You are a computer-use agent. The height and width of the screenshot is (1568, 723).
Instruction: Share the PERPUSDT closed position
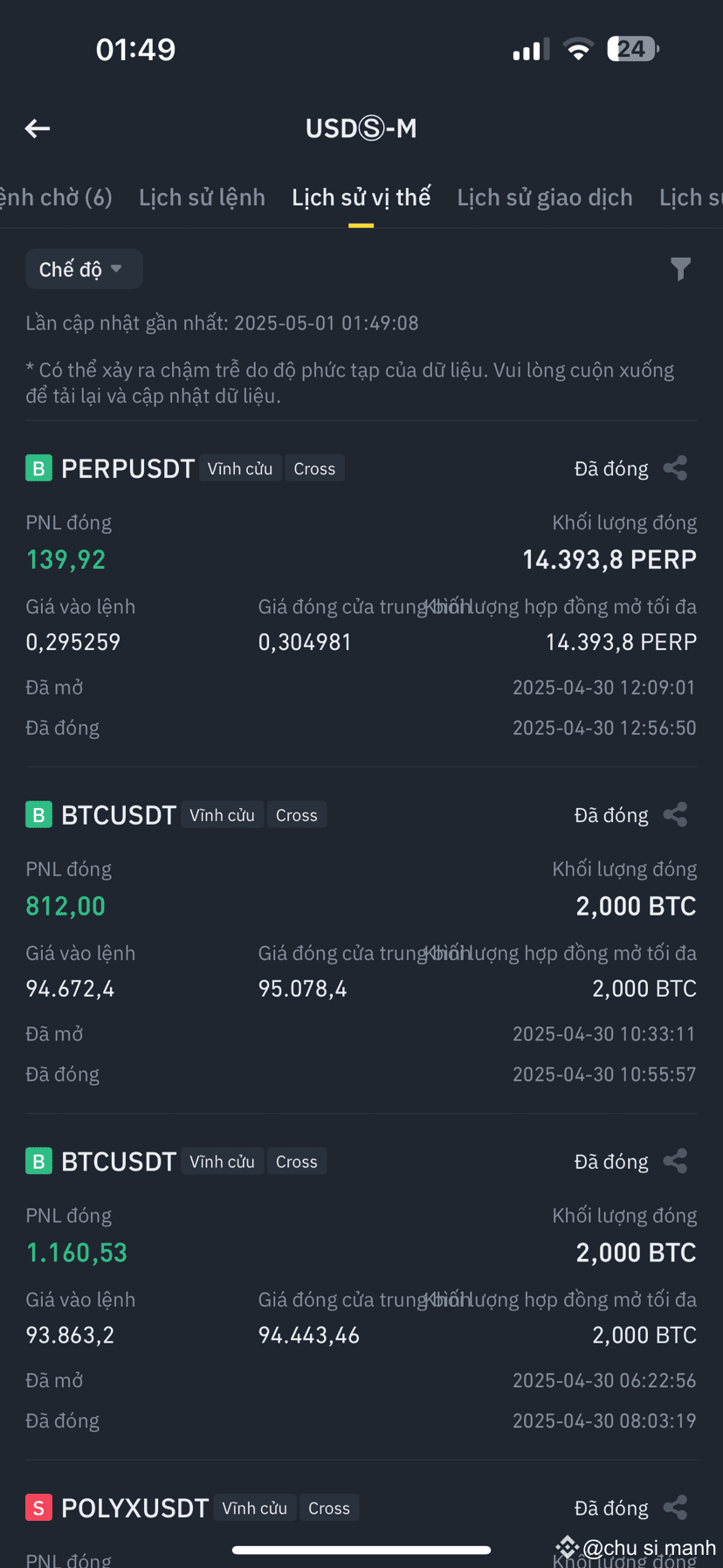pyautogui.click(x=675, y=468)
